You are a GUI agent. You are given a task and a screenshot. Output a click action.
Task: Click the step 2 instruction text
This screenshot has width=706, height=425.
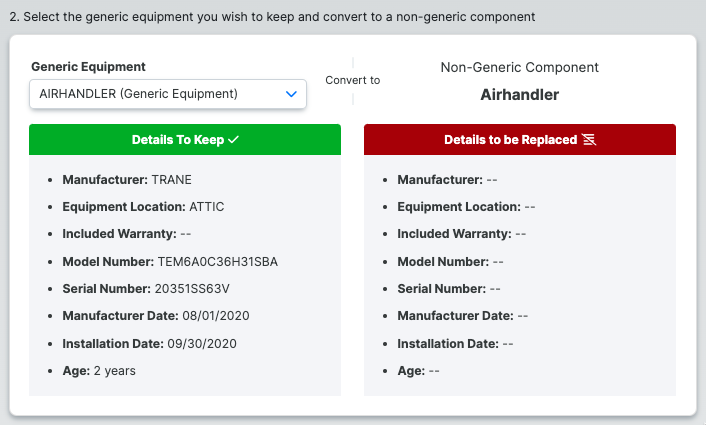point(272,17)
